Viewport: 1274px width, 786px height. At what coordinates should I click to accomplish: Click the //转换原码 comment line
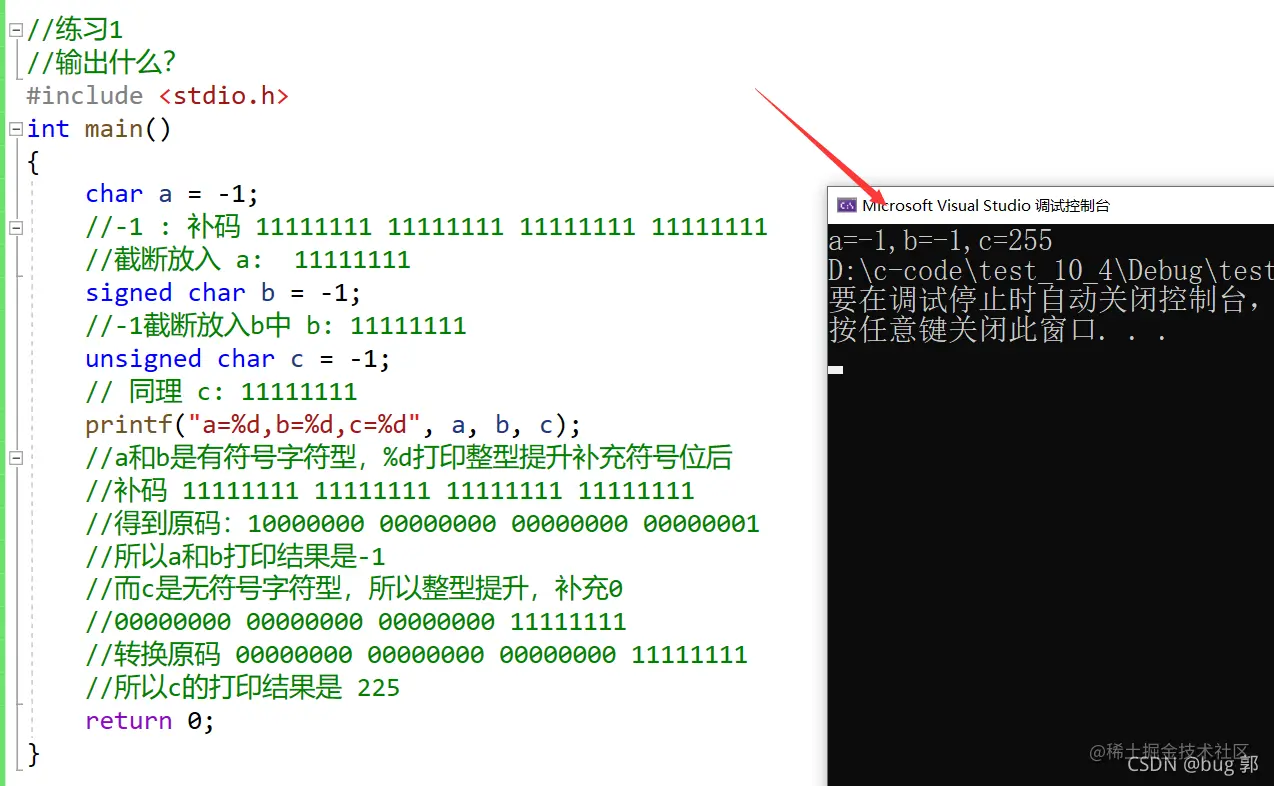pos(416,655)
